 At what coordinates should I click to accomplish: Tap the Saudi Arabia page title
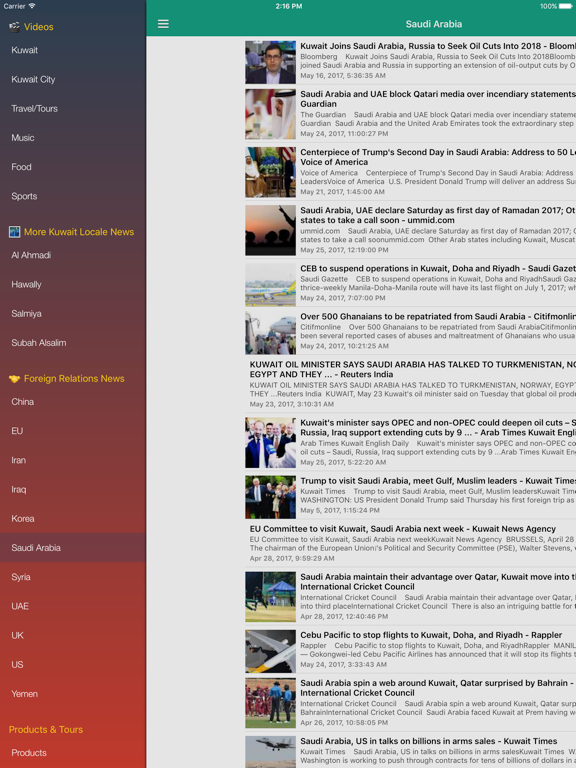point(433,24)
